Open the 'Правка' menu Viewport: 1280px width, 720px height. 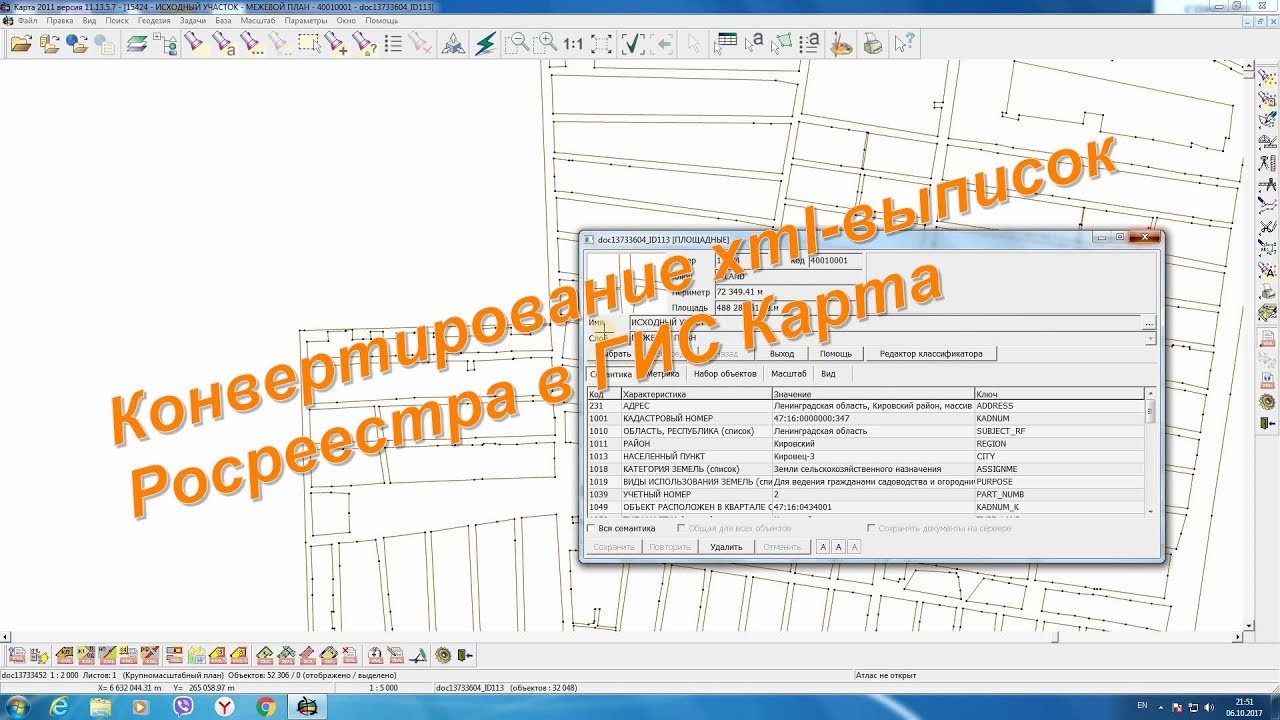[x=60, y=20]
